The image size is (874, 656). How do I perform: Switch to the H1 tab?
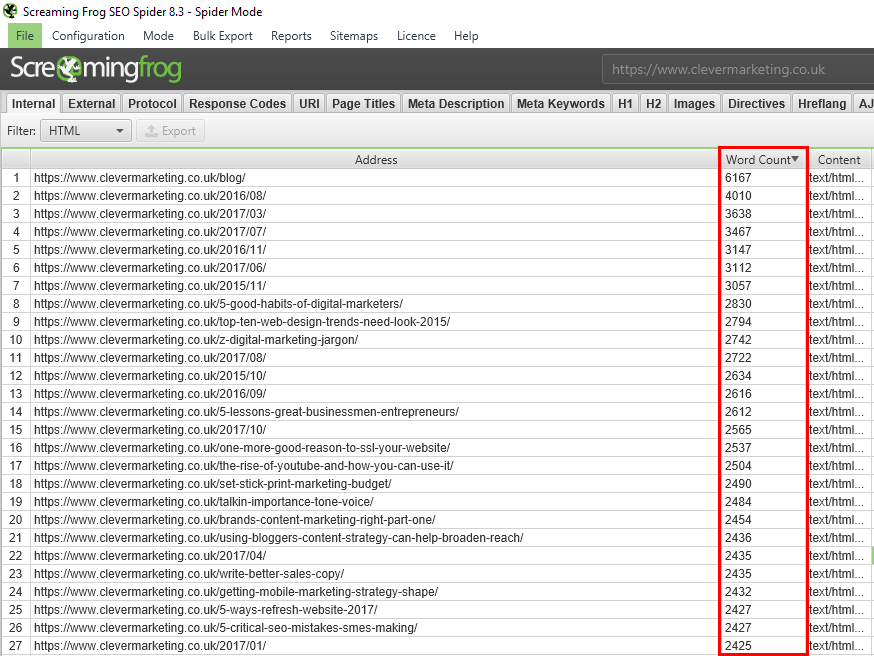(x=625, y=104)
